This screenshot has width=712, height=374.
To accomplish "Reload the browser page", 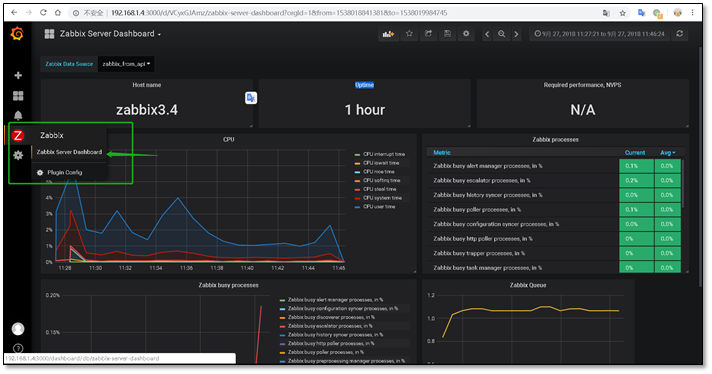I will [43, 13].
